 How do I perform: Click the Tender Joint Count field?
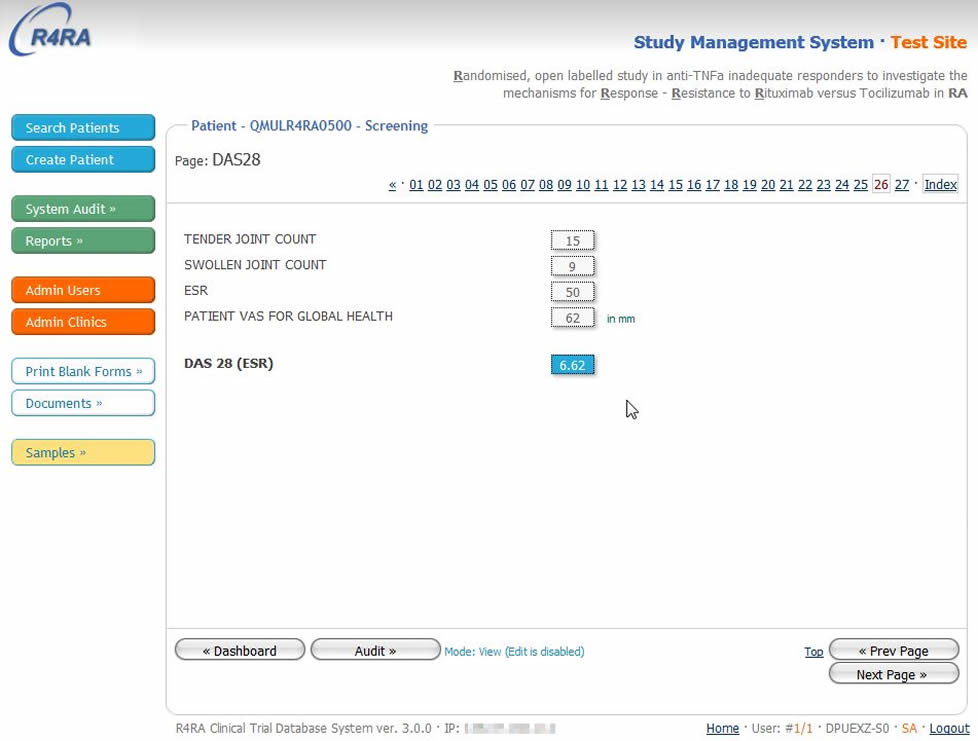(572, 241)
